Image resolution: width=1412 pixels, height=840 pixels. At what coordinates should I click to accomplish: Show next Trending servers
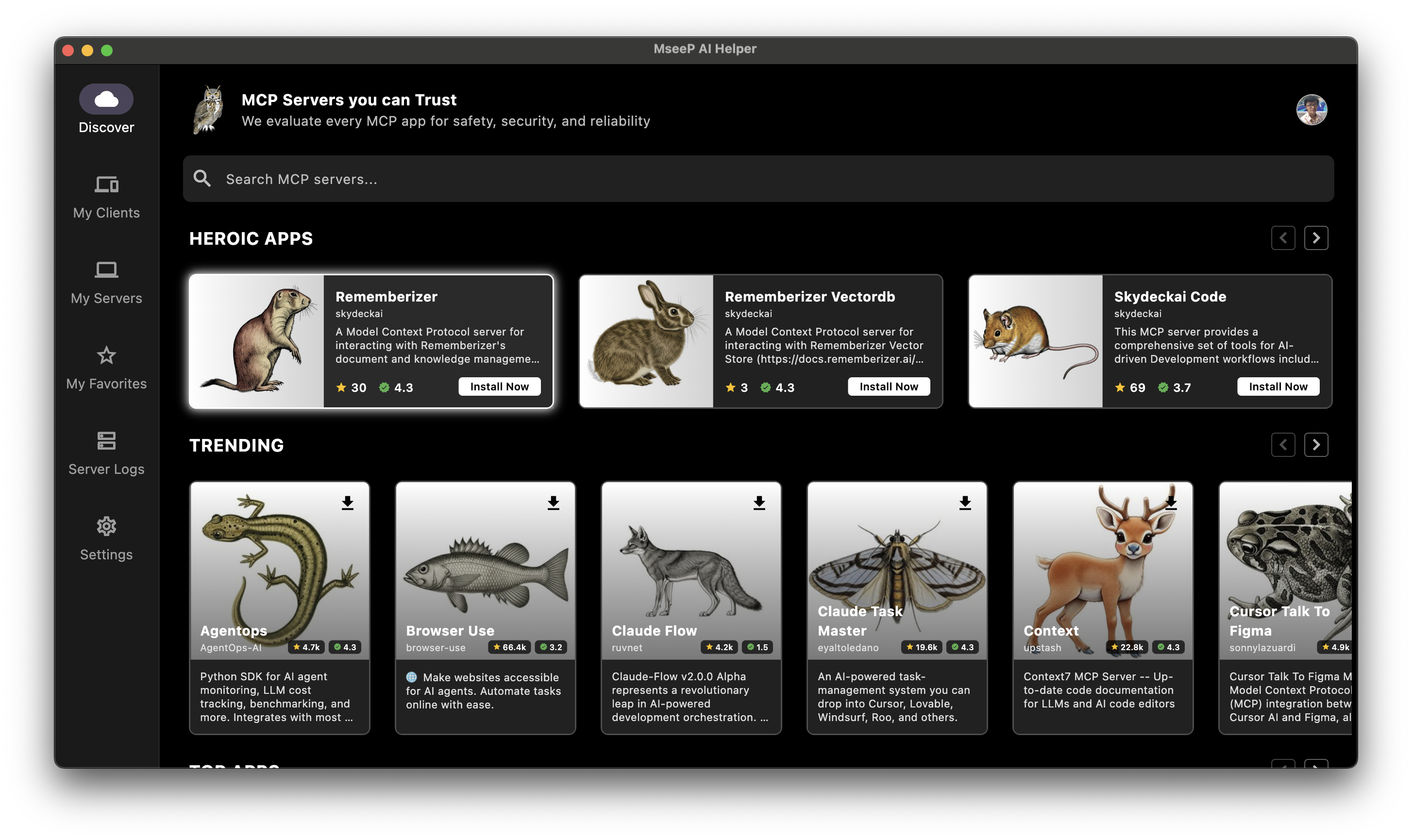point(1316,445)
